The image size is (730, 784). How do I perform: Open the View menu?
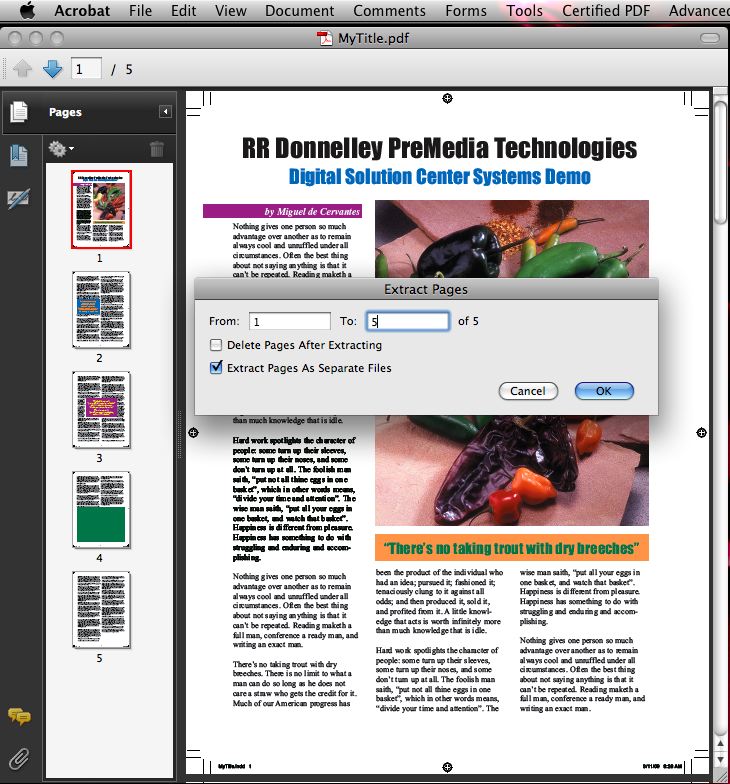(230, 10)
